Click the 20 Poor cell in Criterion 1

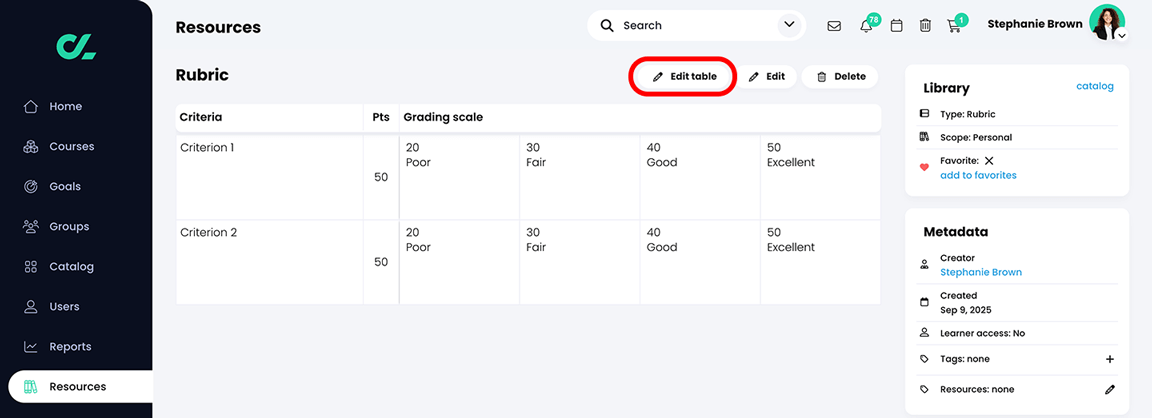(x=460, y=177)
